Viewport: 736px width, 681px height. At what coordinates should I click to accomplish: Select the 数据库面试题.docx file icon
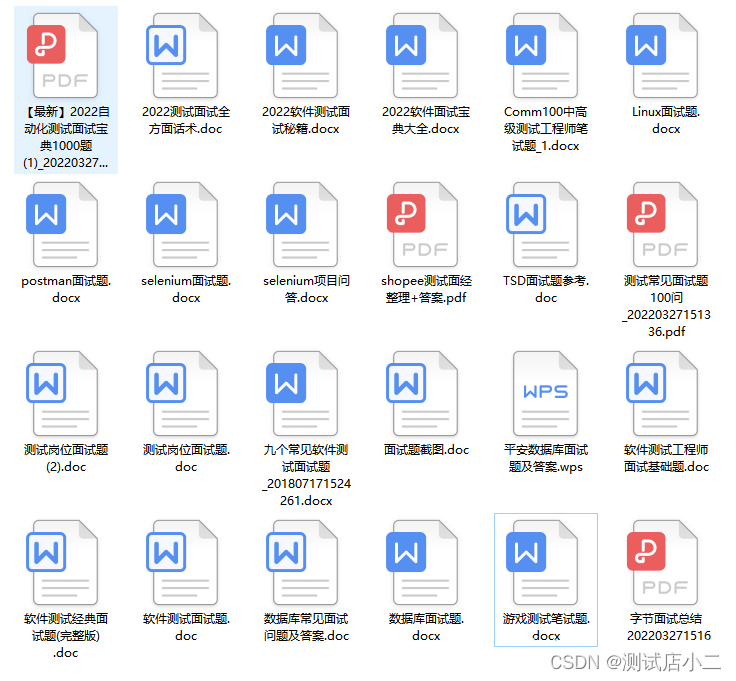[x=422, y=562]
